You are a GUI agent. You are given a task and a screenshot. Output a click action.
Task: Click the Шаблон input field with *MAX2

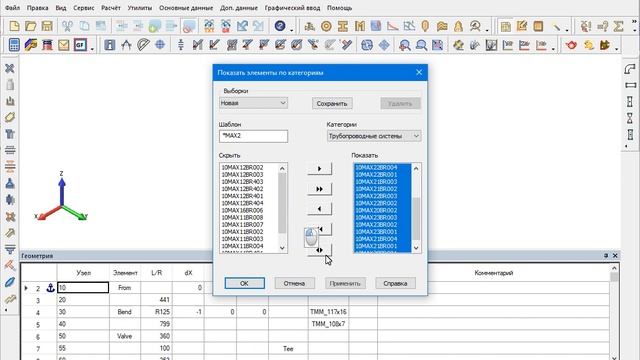(253, 136)
